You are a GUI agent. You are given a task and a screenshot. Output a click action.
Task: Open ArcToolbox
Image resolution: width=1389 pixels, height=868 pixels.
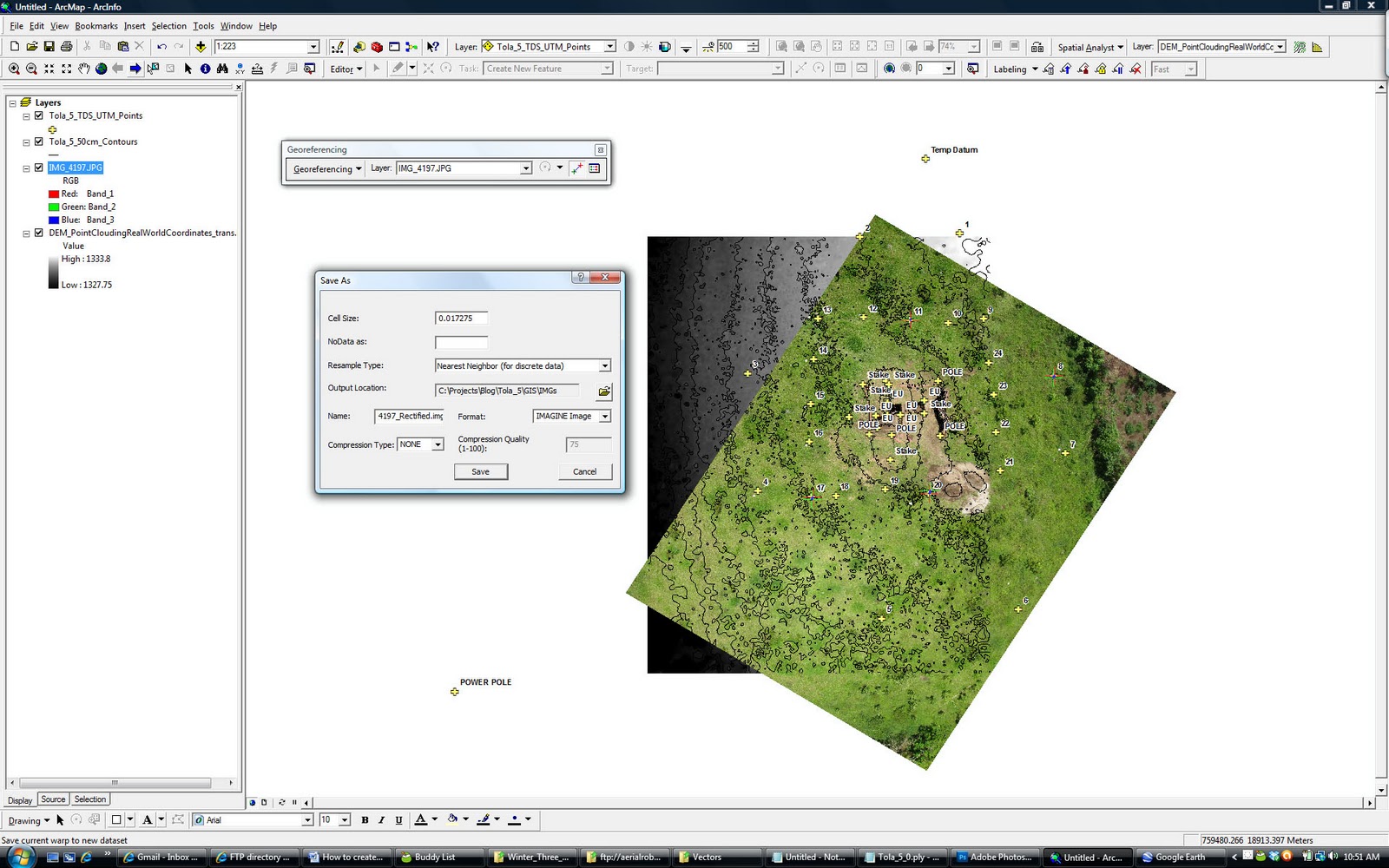coord(376,46)
